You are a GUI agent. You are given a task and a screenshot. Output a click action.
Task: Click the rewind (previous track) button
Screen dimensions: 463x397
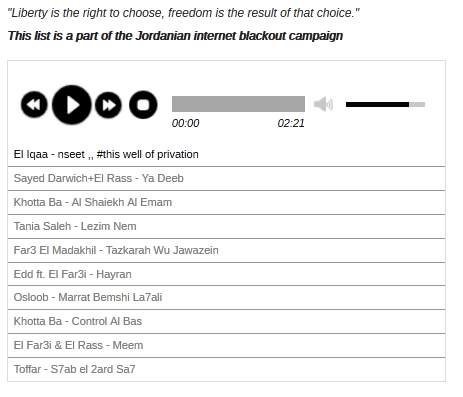tap(34, 105)
